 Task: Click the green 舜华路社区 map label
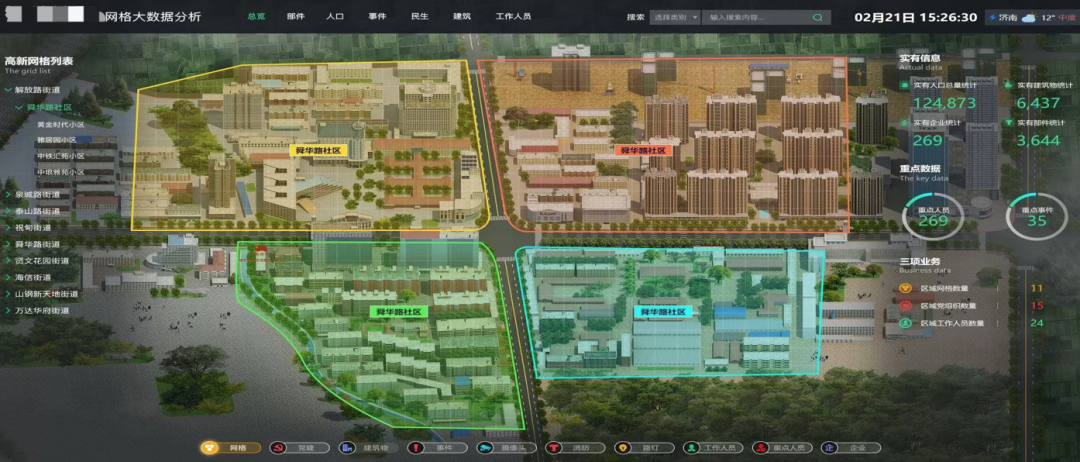coord(399,312)
